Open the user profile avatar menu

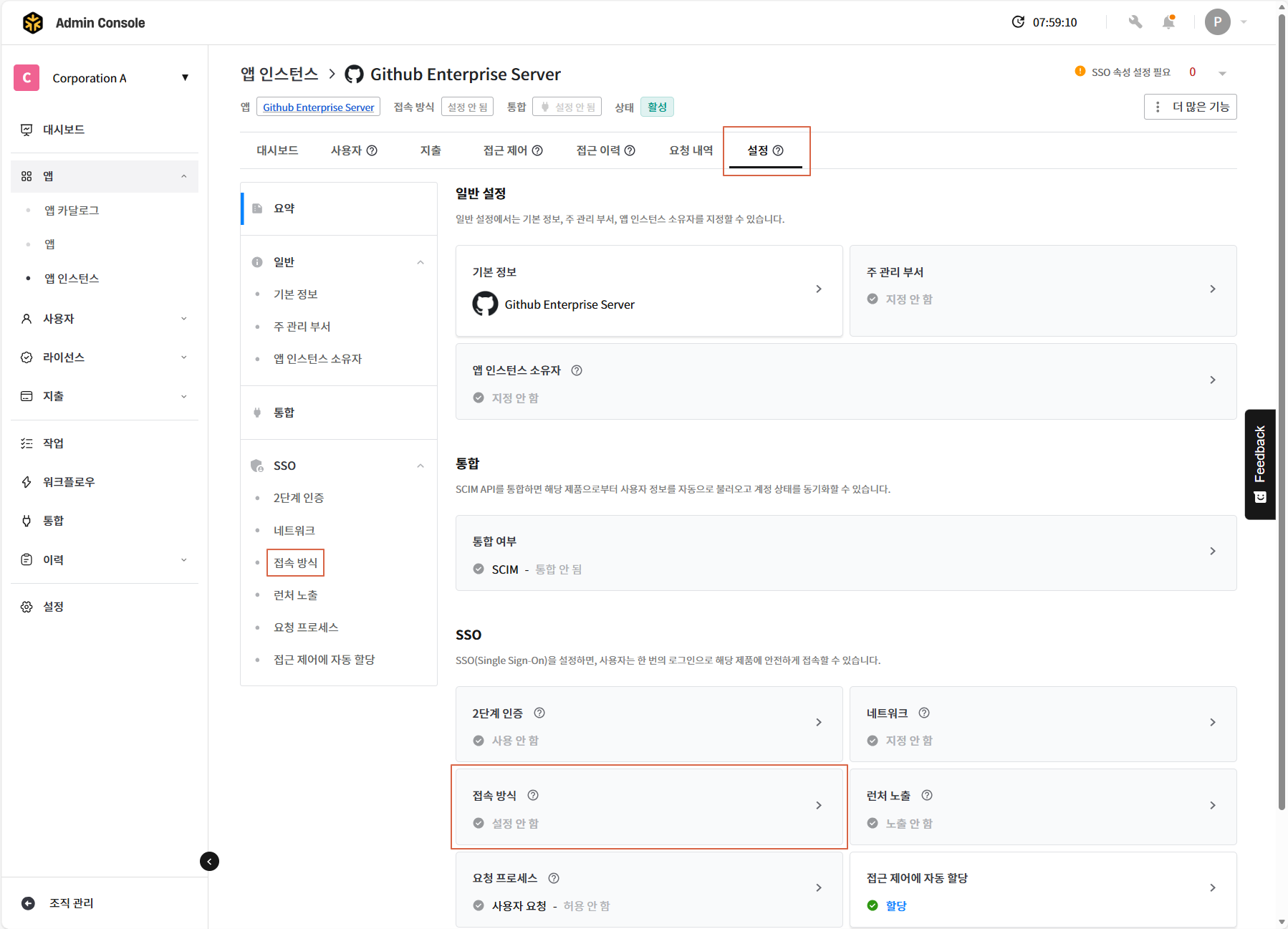(1217, 22)
